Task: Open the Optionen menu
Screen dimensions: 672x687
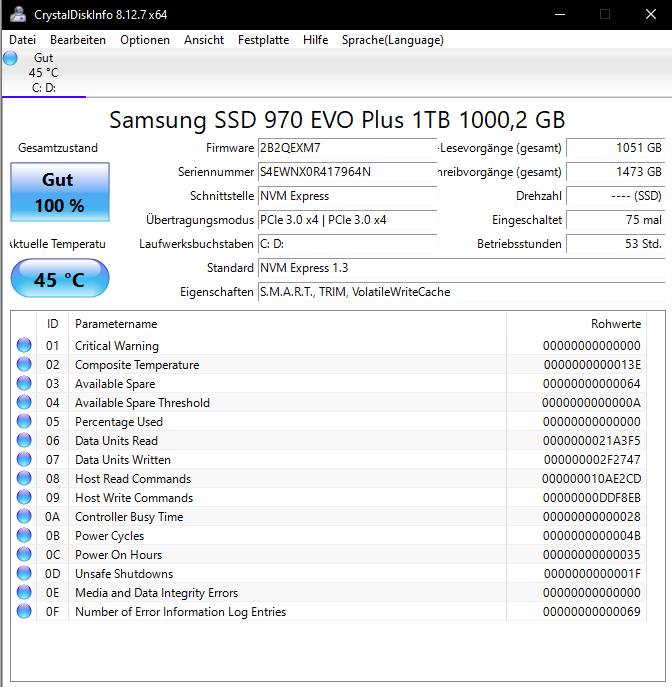Action: pyautogui.click(x=145, y=40)
